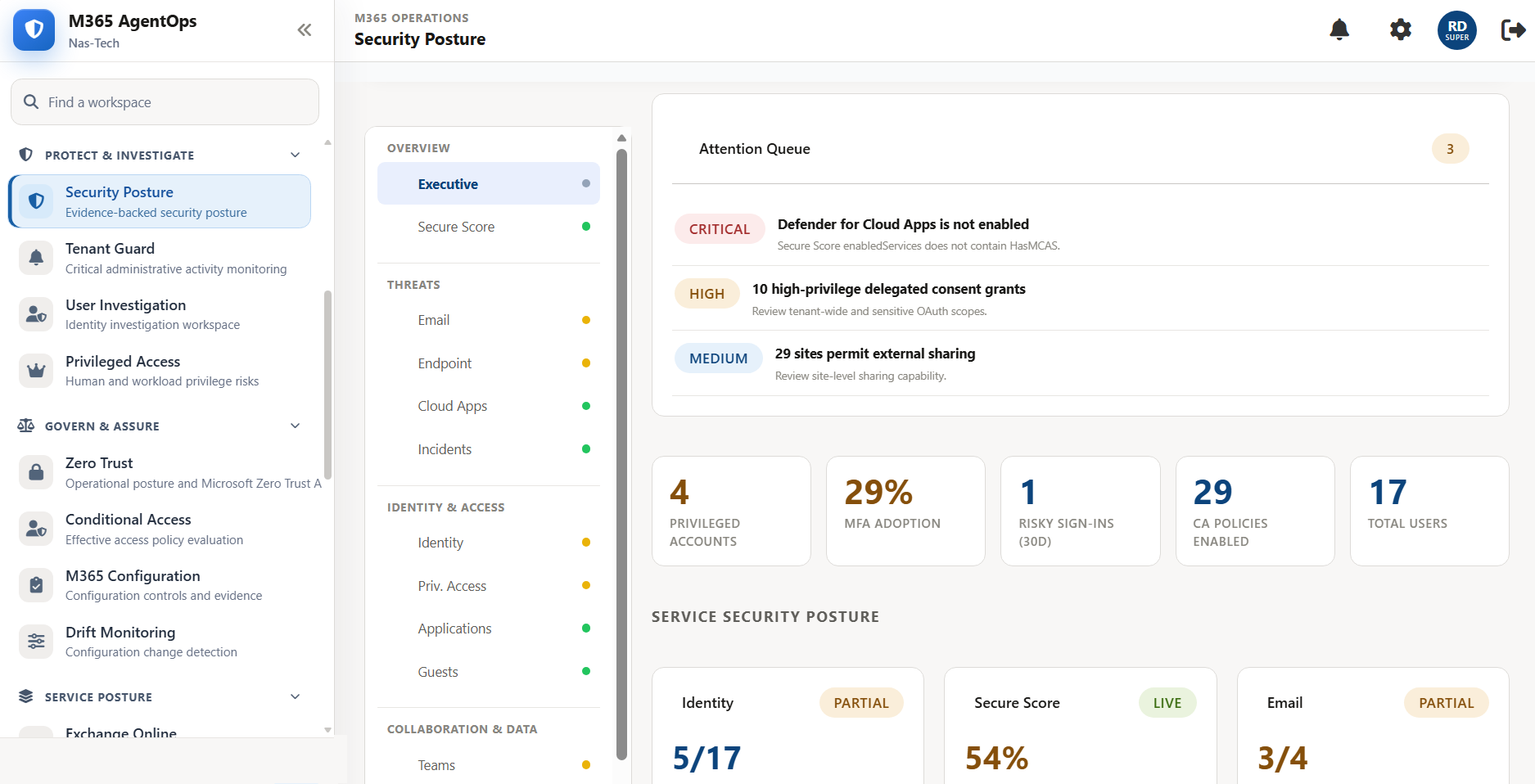The height and width of the screenshot is (784, 1535).
Task: Open the Applications view
Action: pos(489,629)
